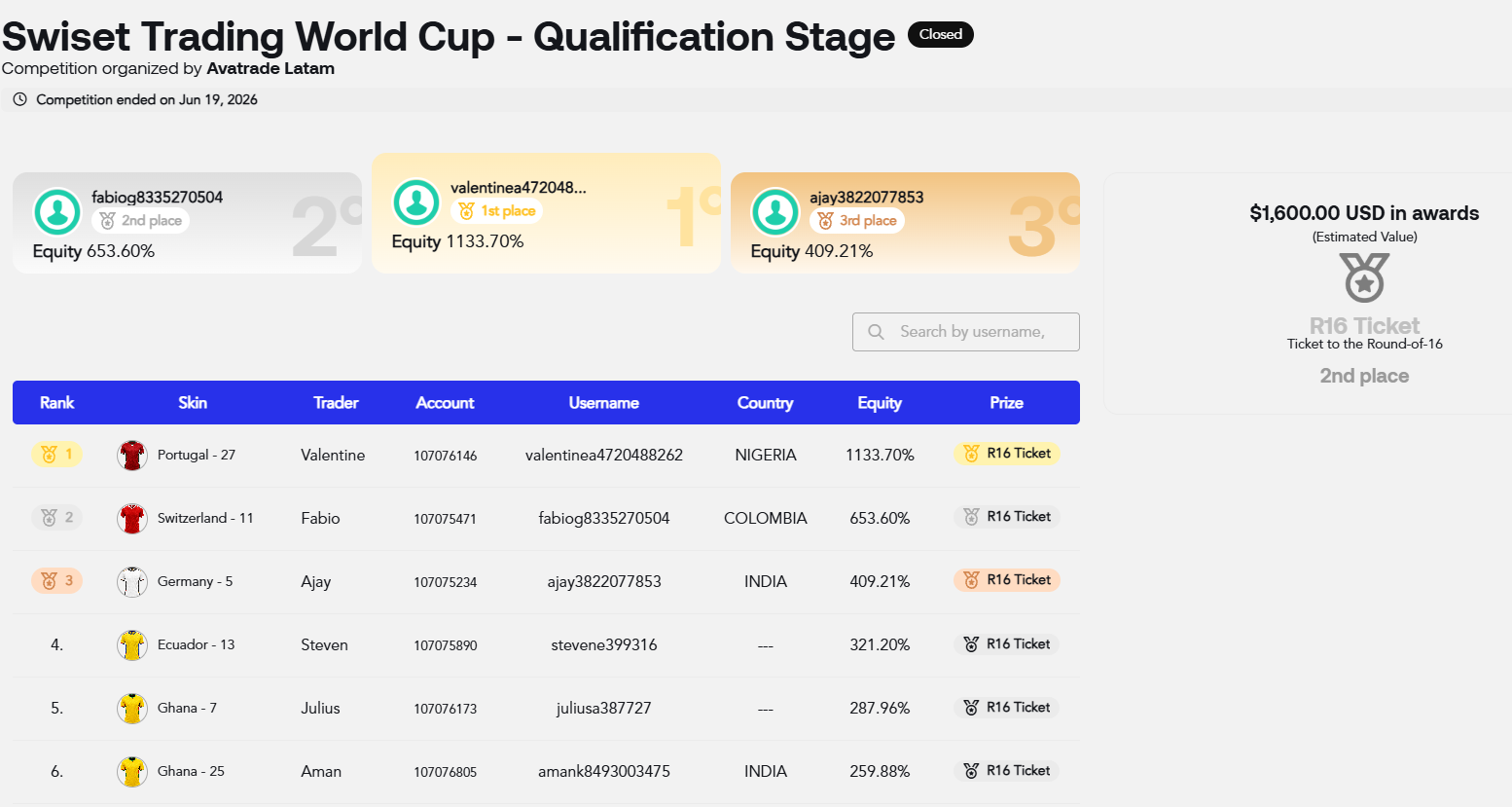Click the $1,600.00 USD in awards heading
The image size is (1512, 807).
(x=1364, y=213)
